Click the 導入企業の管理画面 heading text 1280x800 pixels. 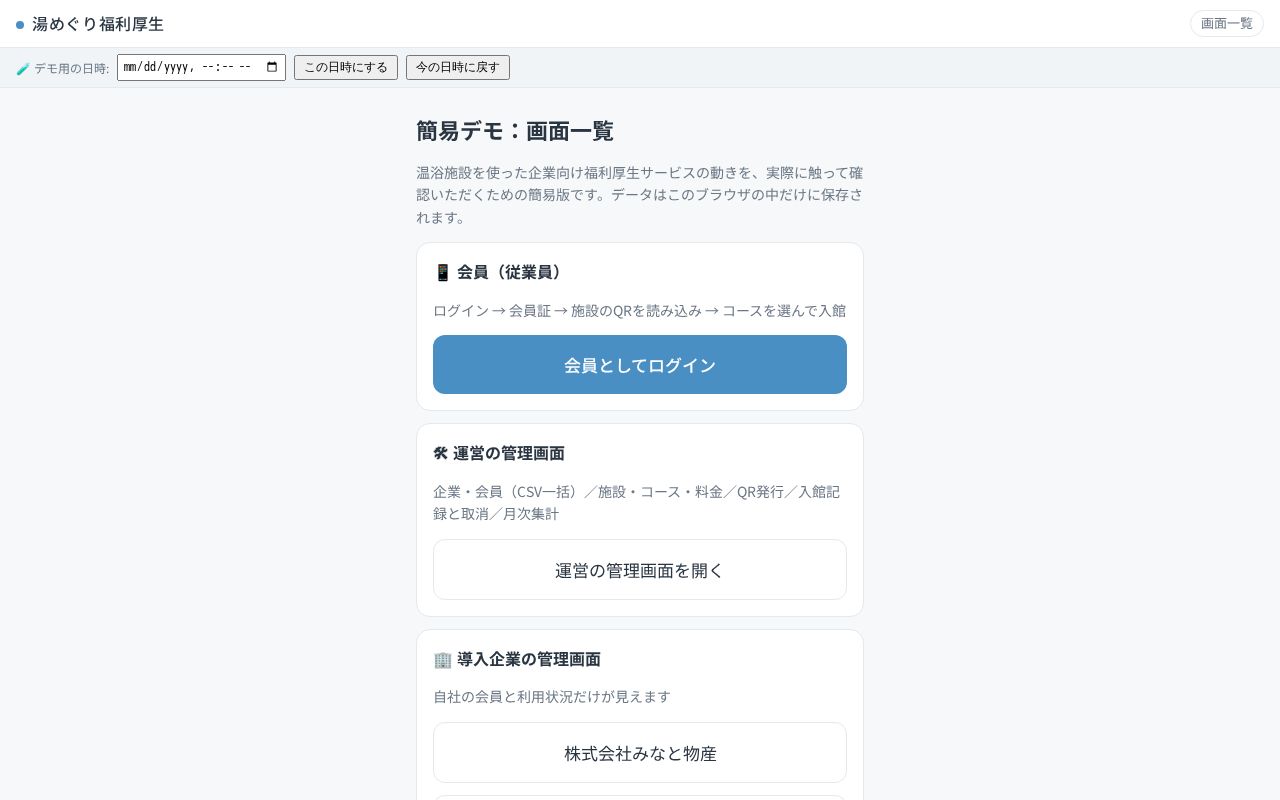click(529, 659)
